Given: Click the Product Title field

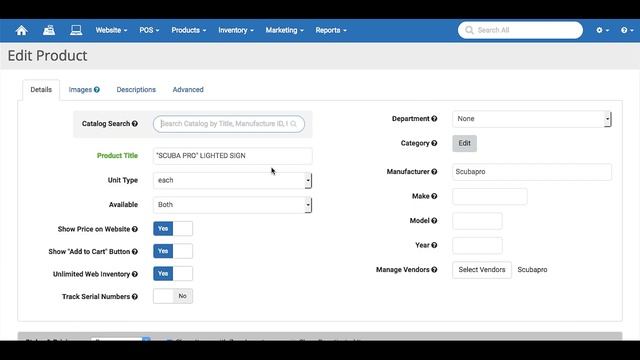Looking at the screenshot, I should [x=233, y=156].
